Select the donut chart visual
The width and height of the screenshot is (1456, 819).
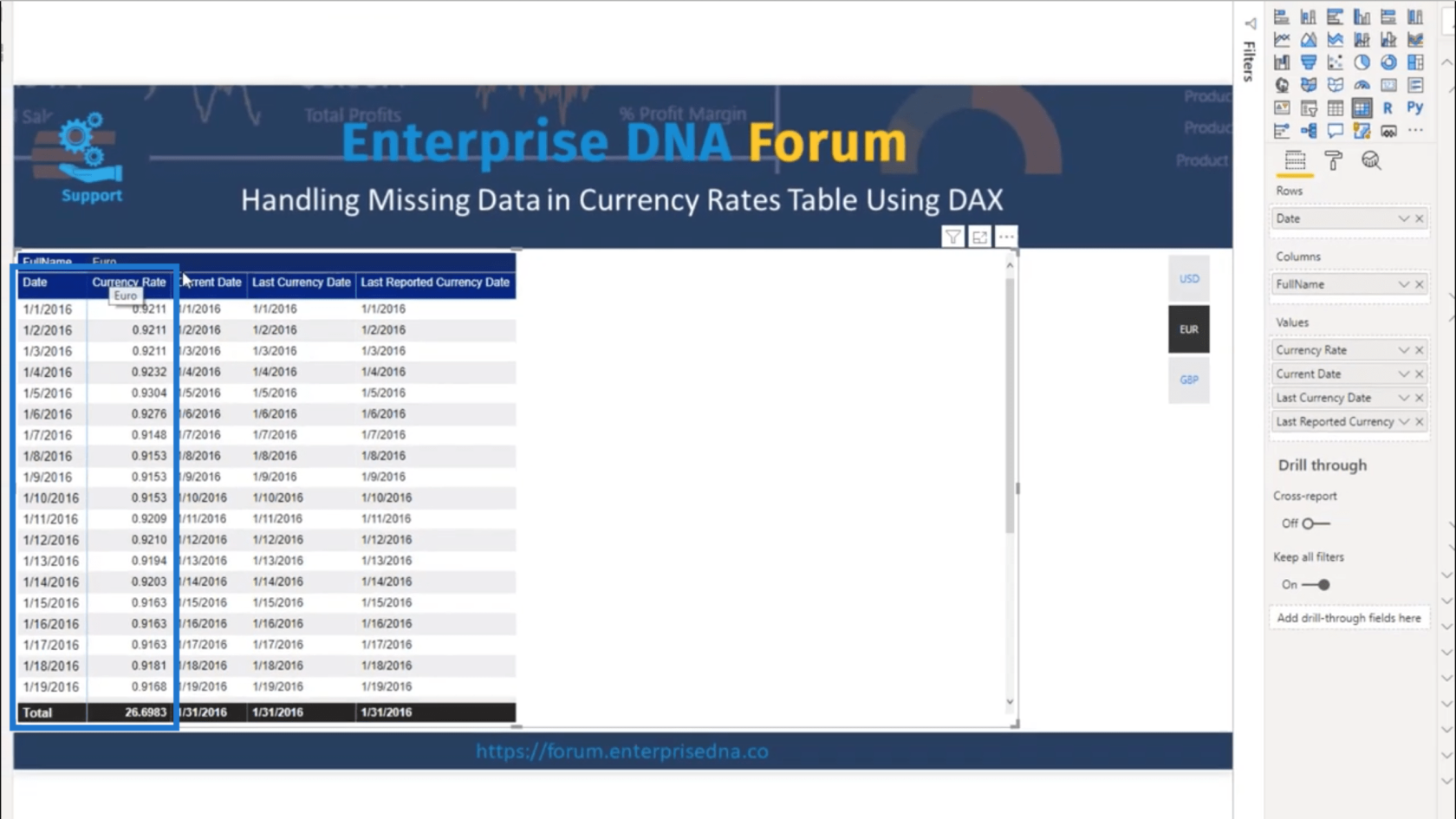1388,62
